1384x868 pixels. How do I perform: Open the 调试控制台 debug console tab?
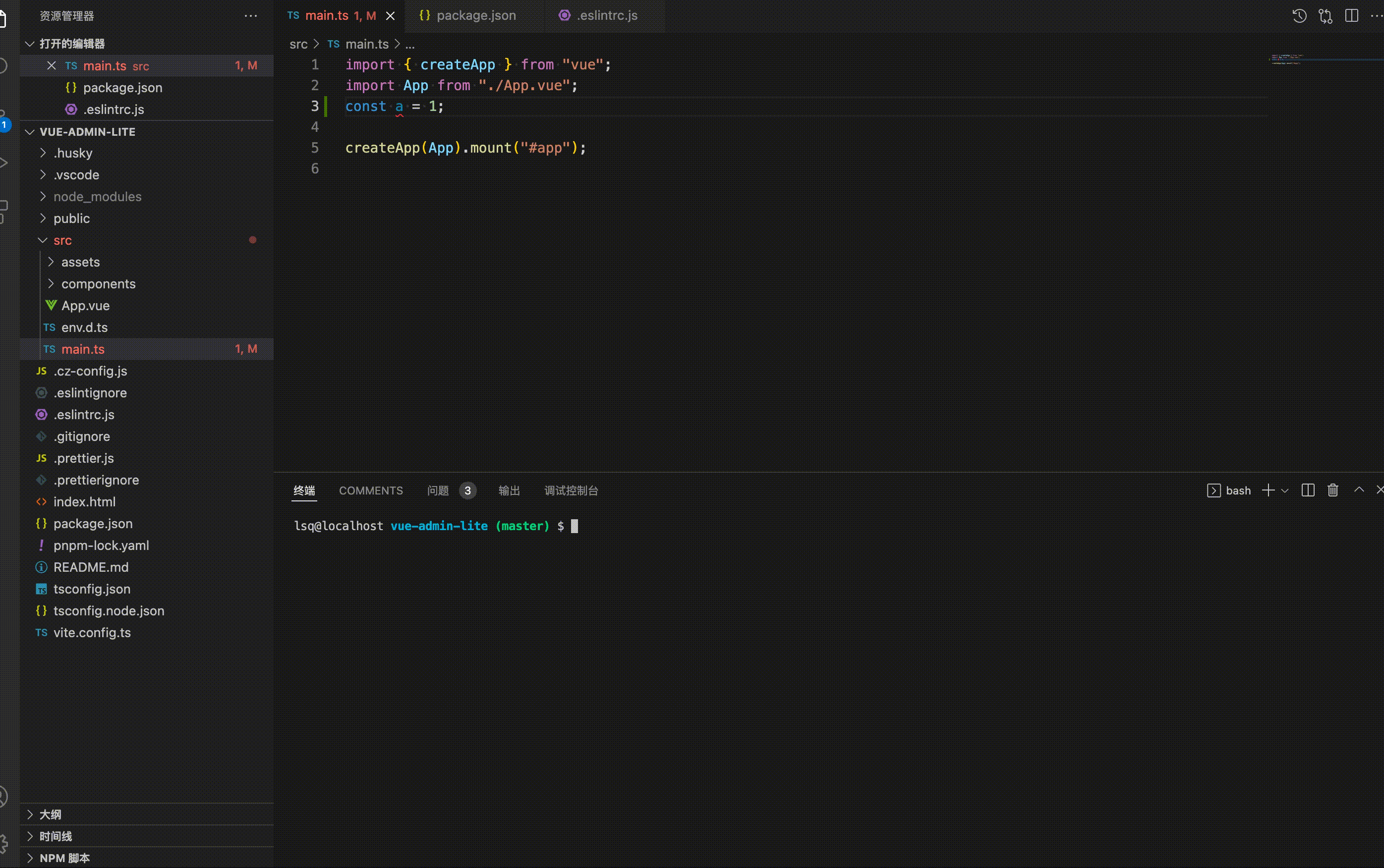[572, 490]
